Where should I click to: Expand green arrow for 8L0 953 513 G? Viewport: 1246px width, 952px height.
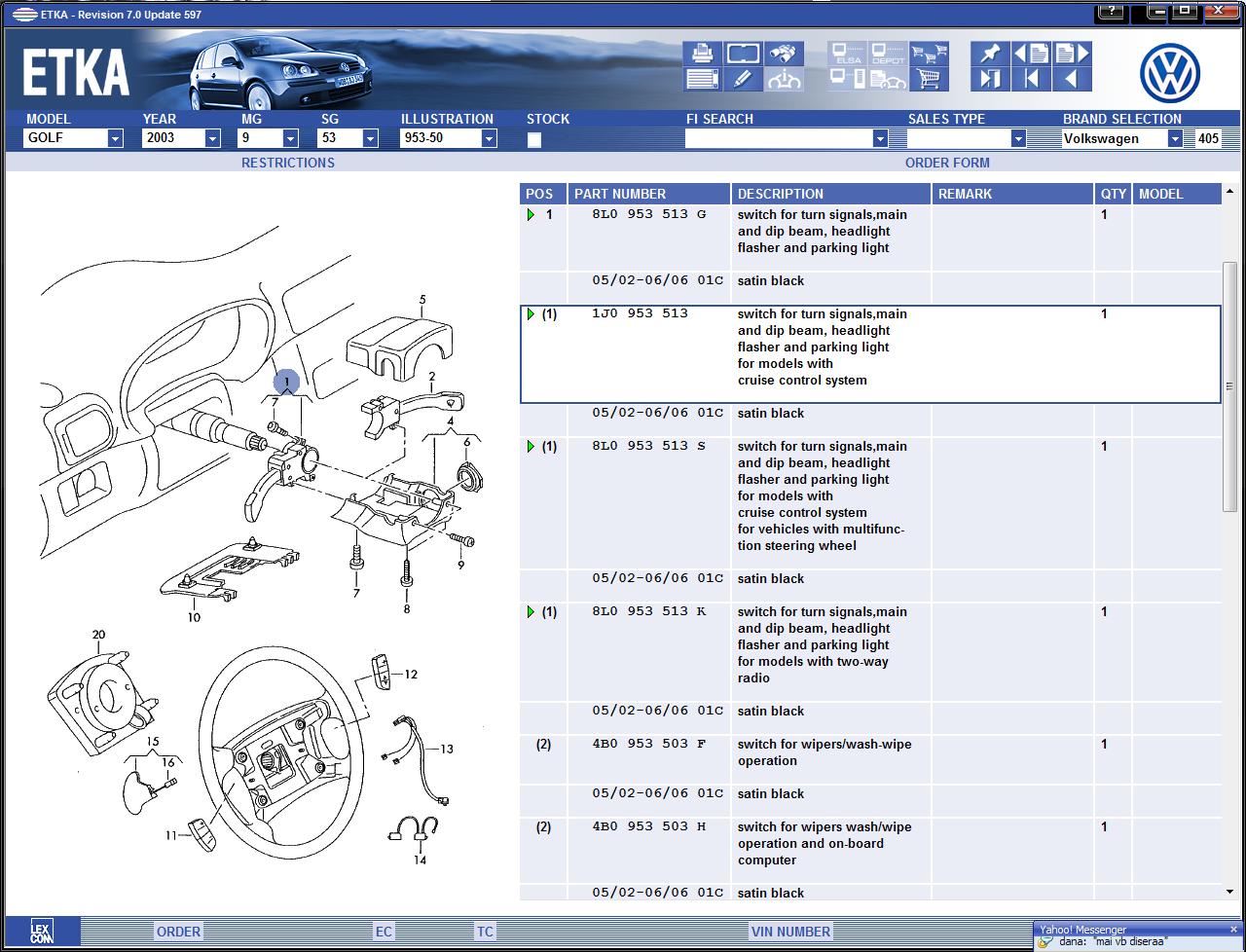[x=531, y=214]
